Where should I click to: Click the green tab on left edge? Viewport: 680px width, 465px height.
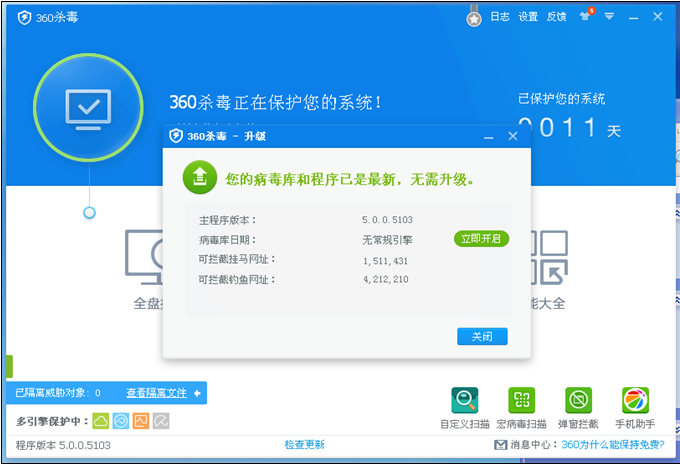tap(9, 367)
